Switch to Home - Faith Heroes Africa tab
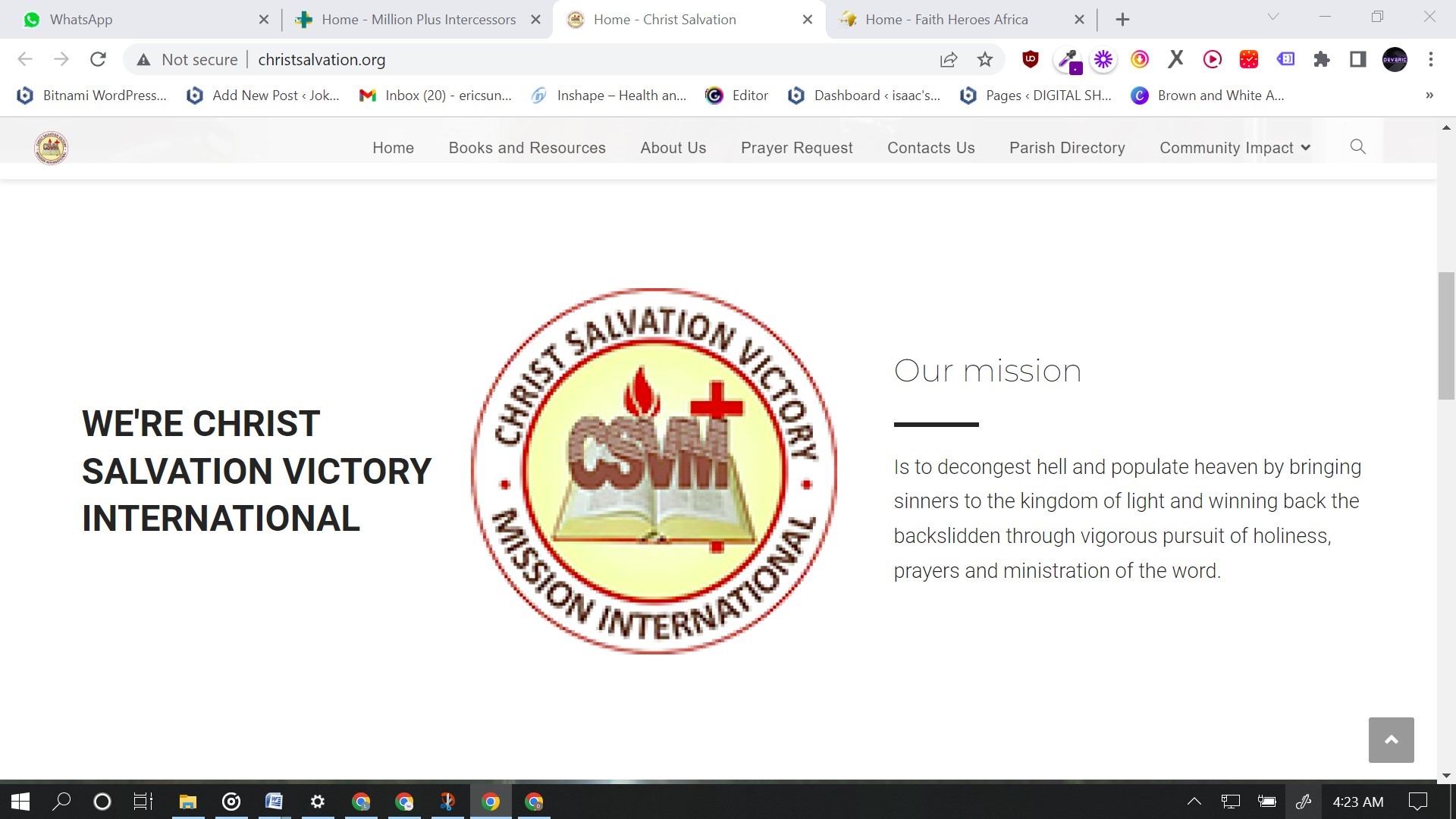 [x=962, y=20]
